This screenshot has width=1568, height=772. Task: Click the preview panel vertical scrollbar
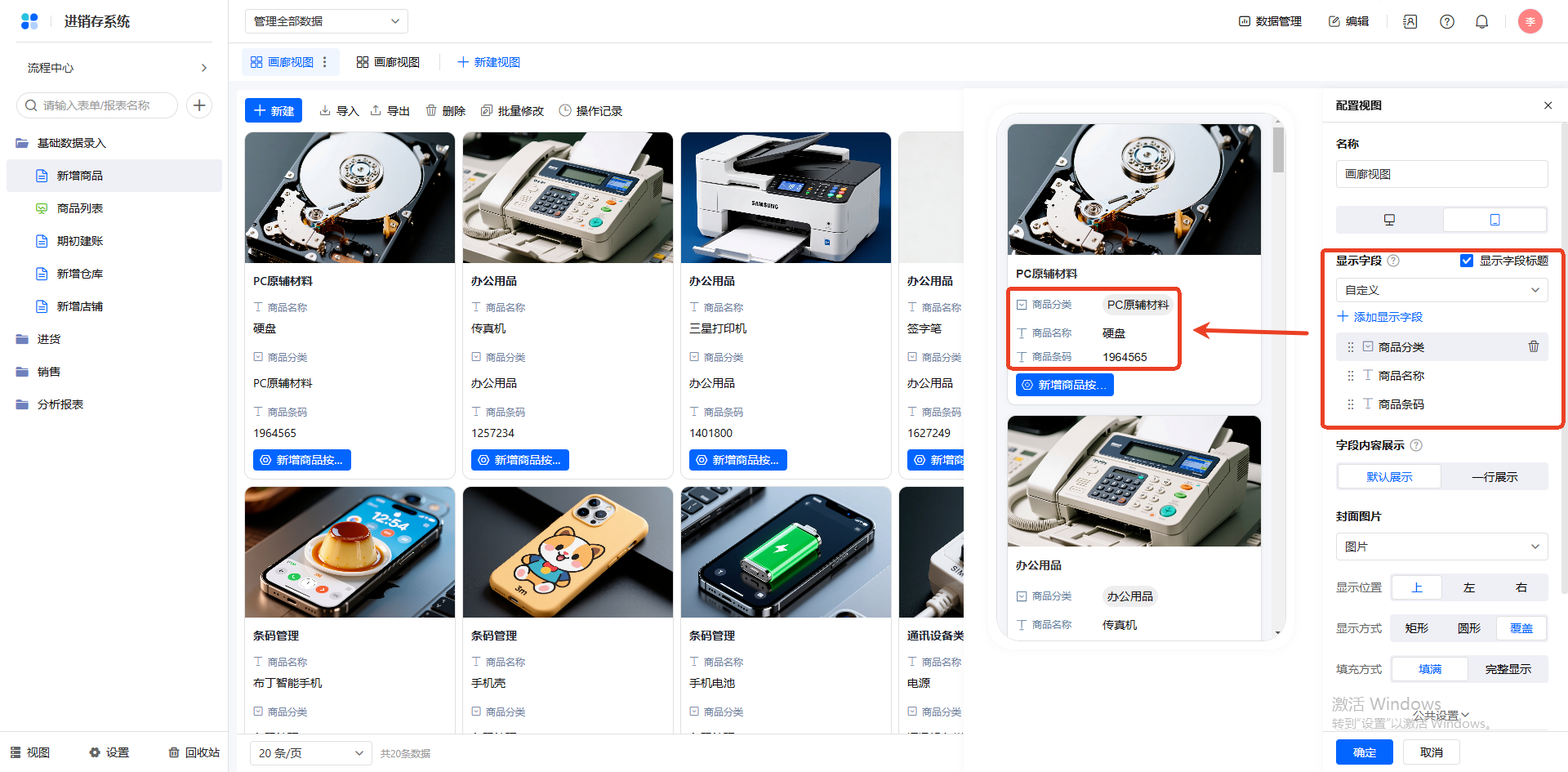click(1278, 151)
